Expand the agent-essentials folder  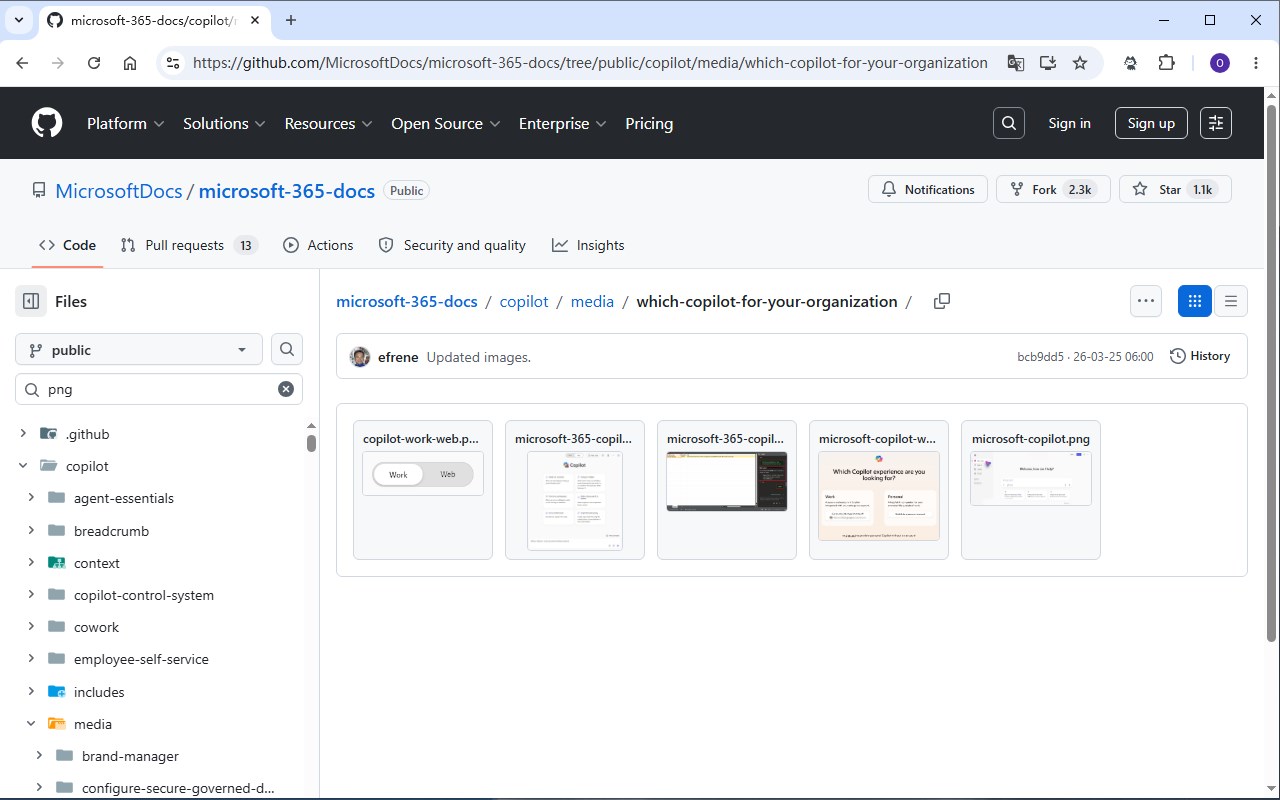pyautogui.click(x=31, y=498)
